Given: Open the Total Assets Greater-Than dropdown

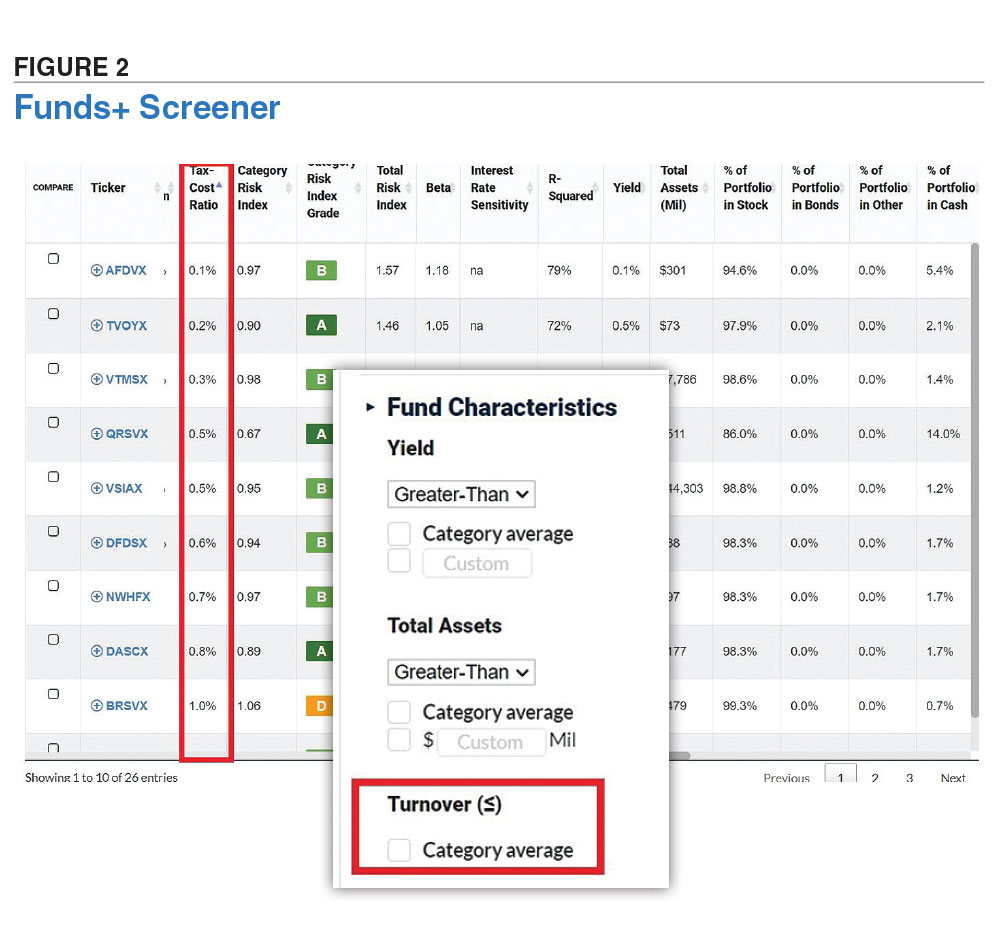Looking at the screenshot, I should point(461,672).
